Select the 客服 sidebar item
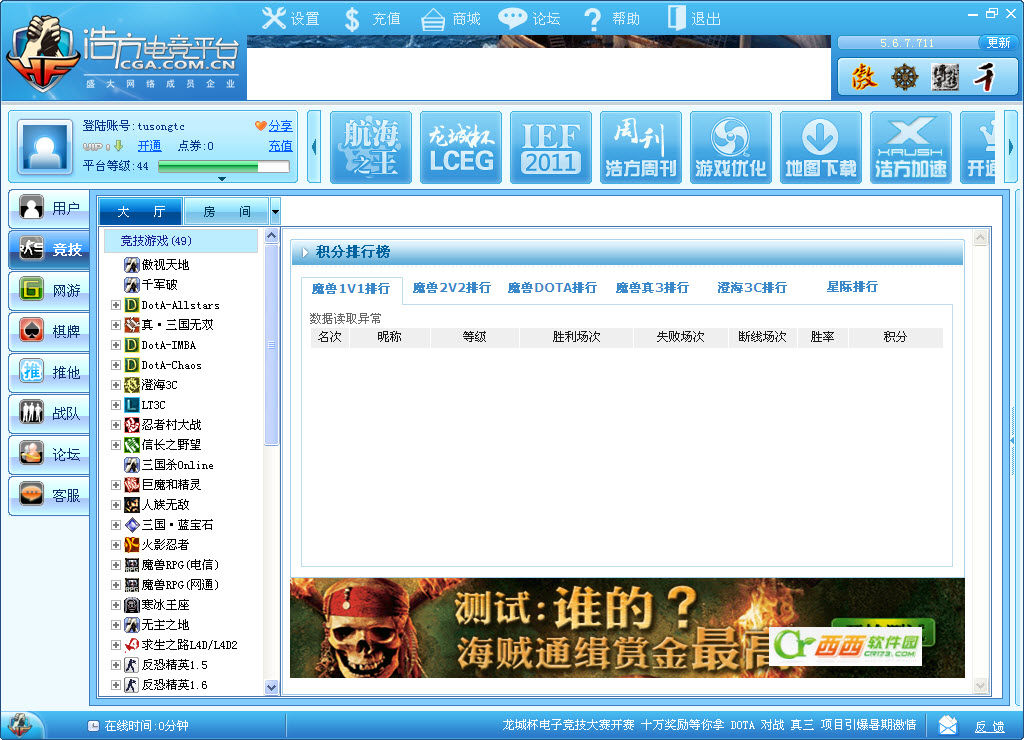Screen dimensions: 1024x740 point(50,496)
